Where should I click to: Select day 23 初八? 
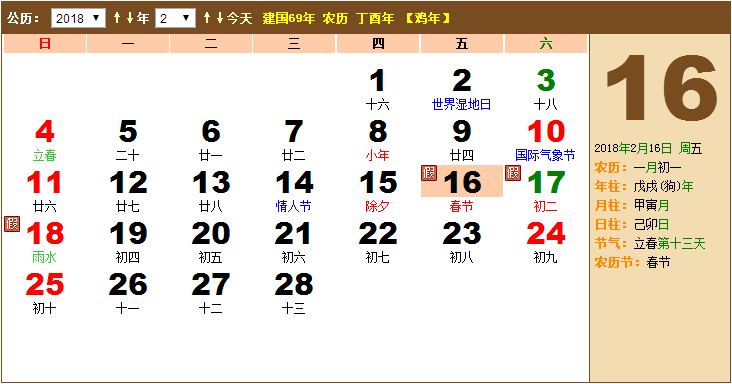(x=461, y=242)
